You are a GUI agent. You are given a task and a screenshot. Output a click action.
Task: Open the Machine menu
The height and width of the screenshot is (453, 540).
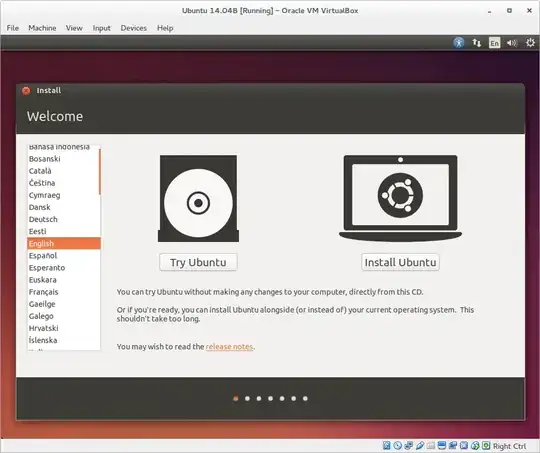point(42,28)
